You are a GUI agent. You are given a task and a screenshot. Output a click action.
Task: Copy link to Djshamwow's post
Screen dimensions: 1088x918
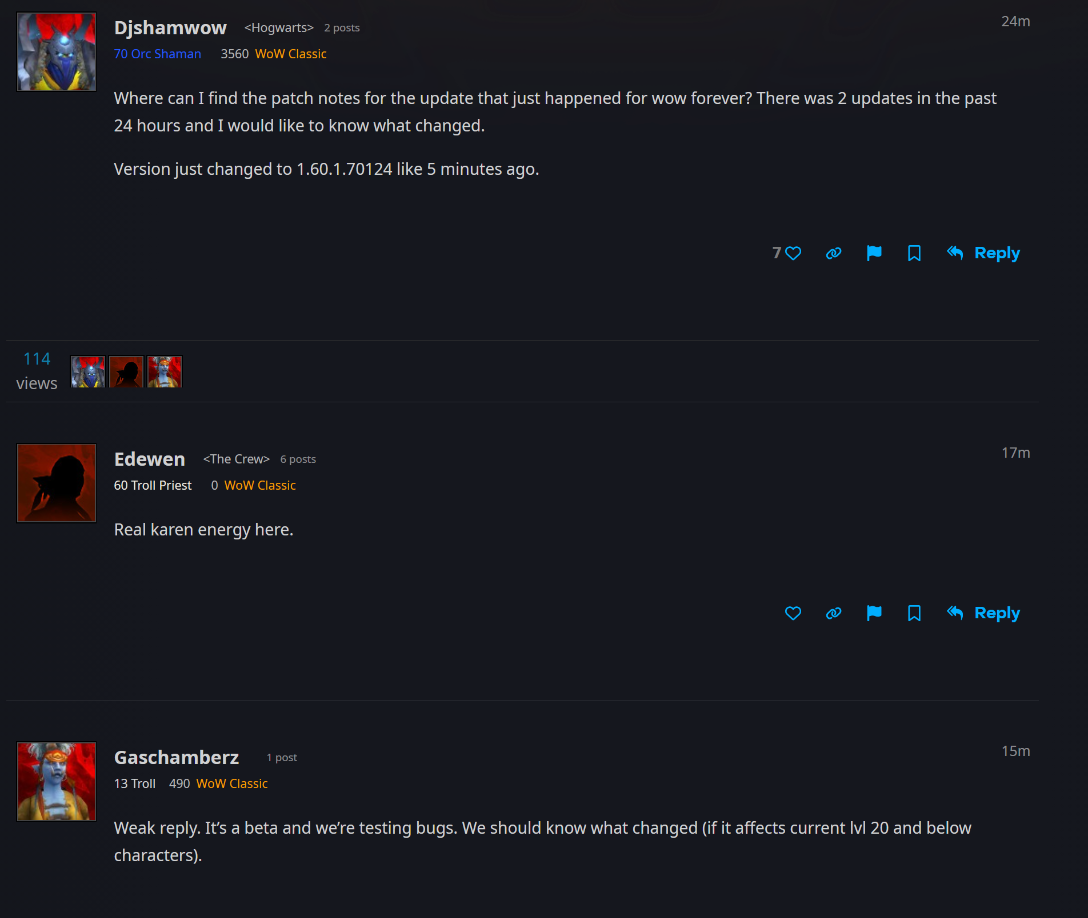pyautogui.click(x=833, y=253)
